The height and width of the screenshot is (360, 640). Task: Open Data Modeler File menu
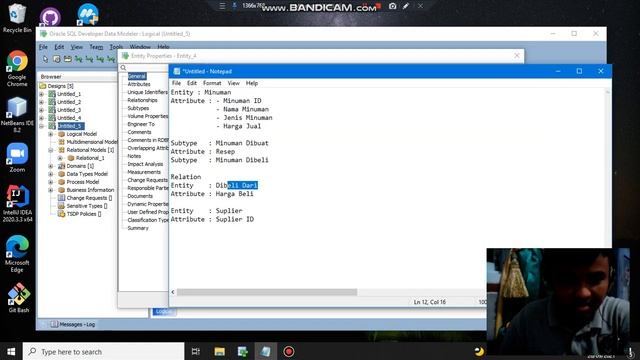tap(43, 47)
